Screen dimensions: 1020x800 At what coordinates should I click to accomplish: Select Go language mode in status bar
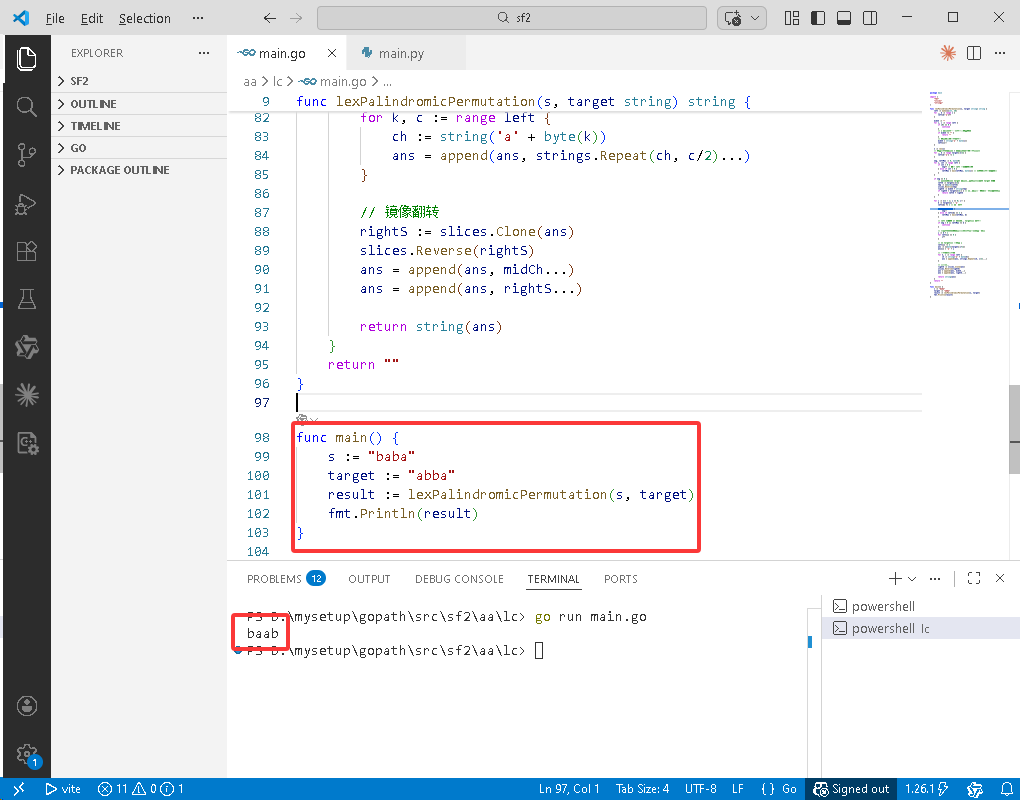click(789, 789)
